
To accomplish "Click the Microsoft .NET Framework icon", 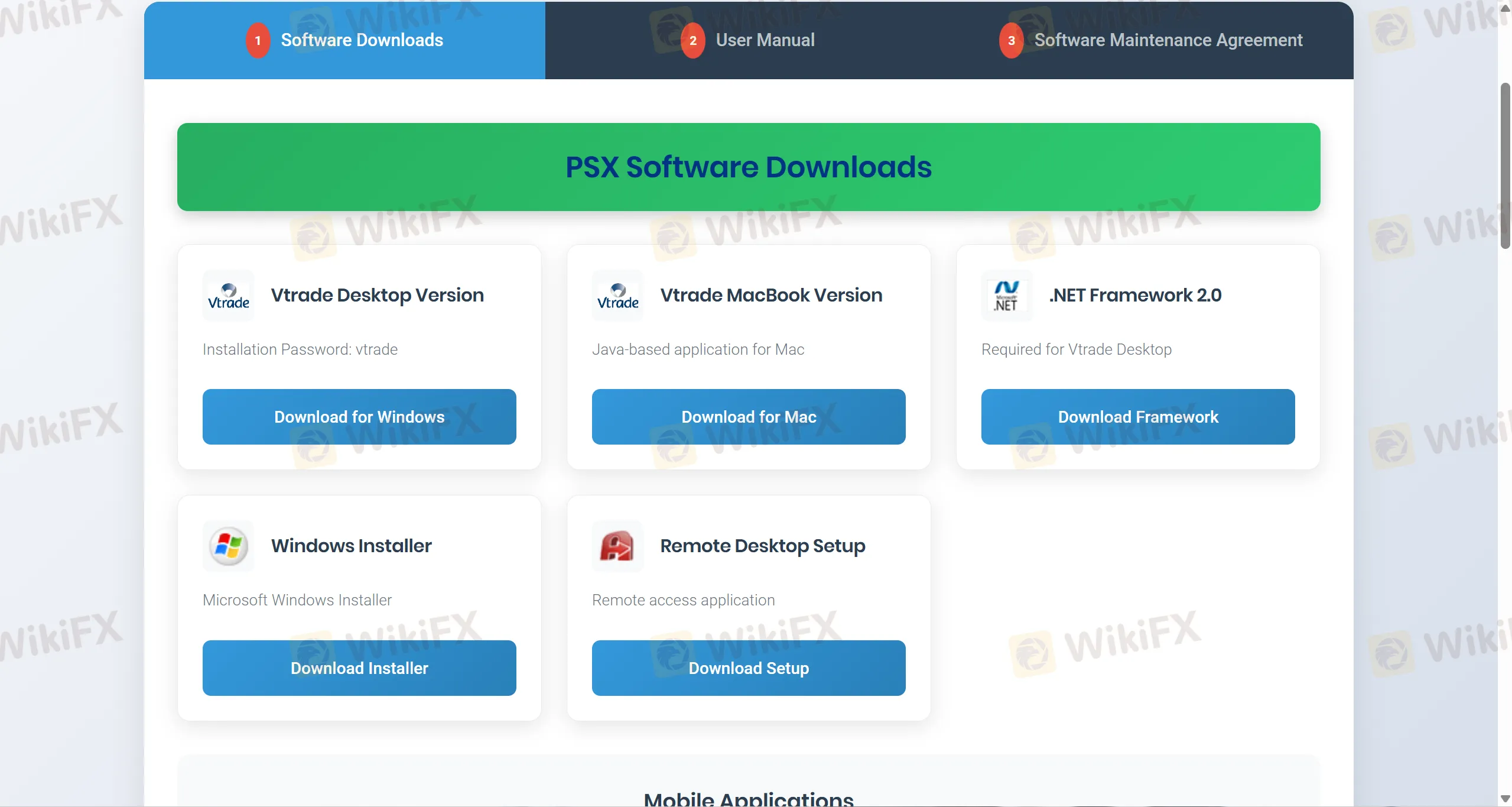I will [1006, 296].
